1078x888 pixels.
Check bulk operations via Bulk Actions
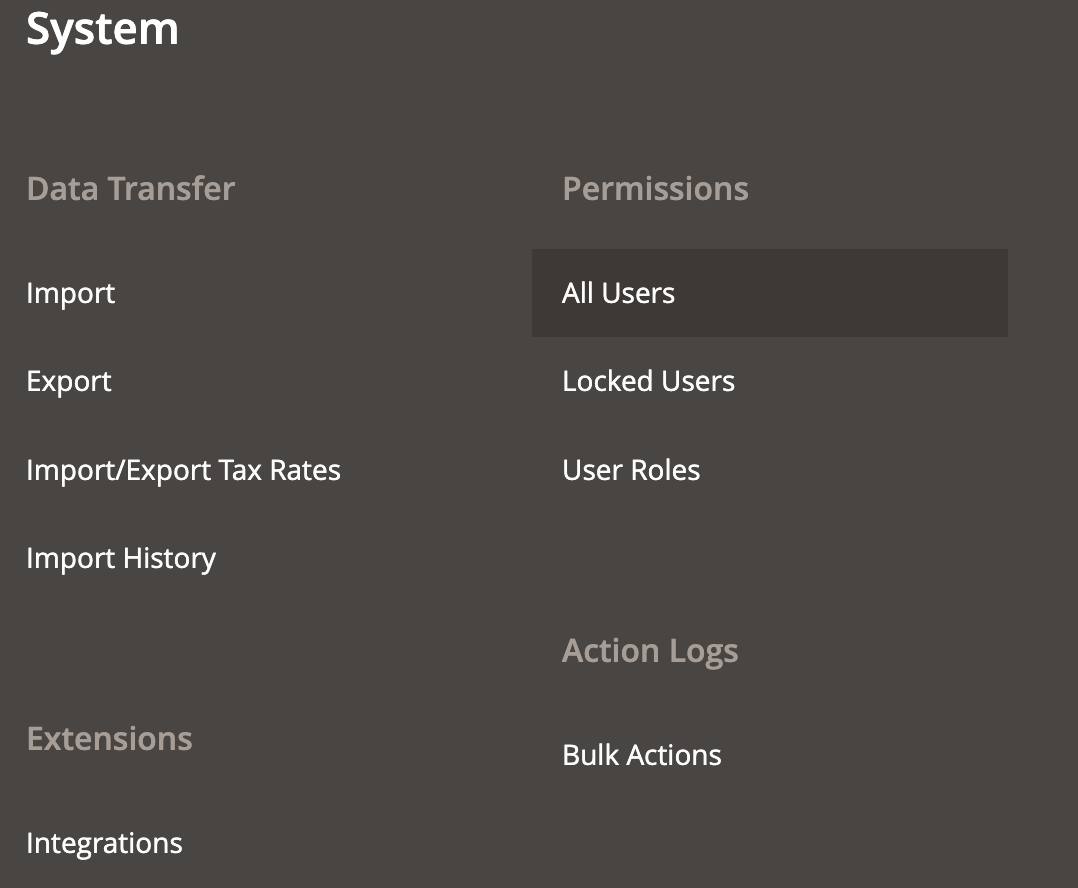pyautogui.click(x=642, y=755)
